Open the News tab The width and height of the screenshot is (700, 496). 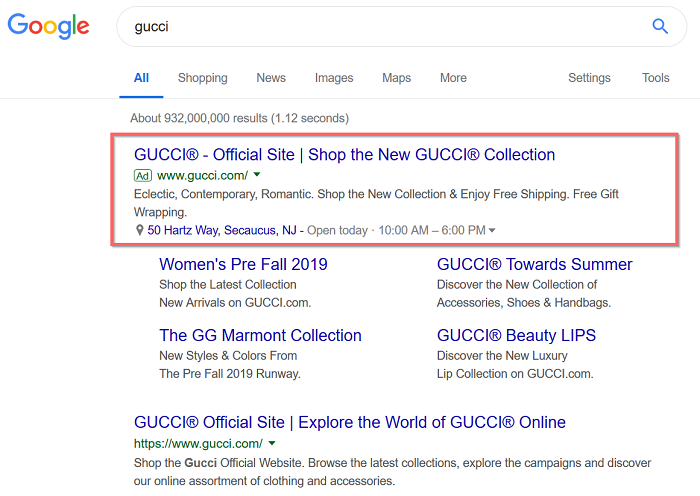(x=271, y=78)
